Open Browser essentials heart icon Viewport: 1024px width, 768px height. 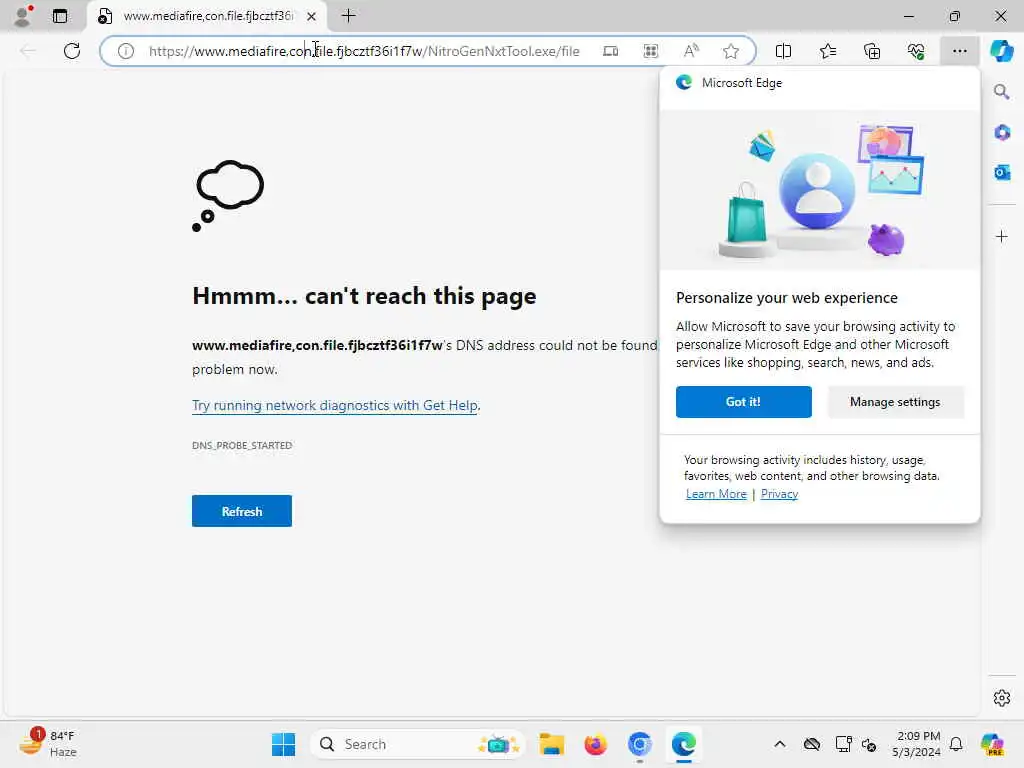click(916, 51)
